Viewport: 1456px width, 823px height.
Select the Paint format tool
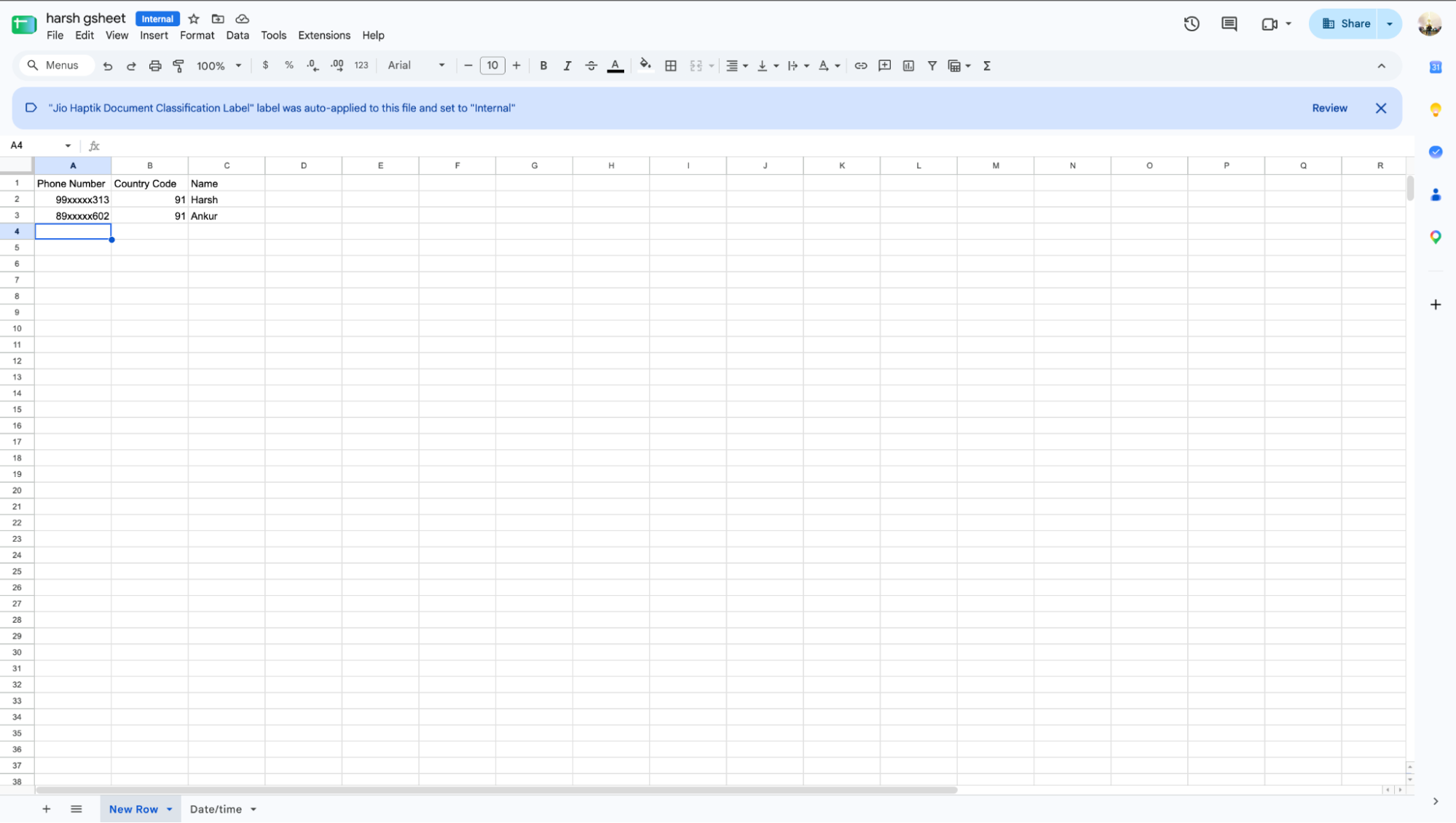[x=178, y=66]
